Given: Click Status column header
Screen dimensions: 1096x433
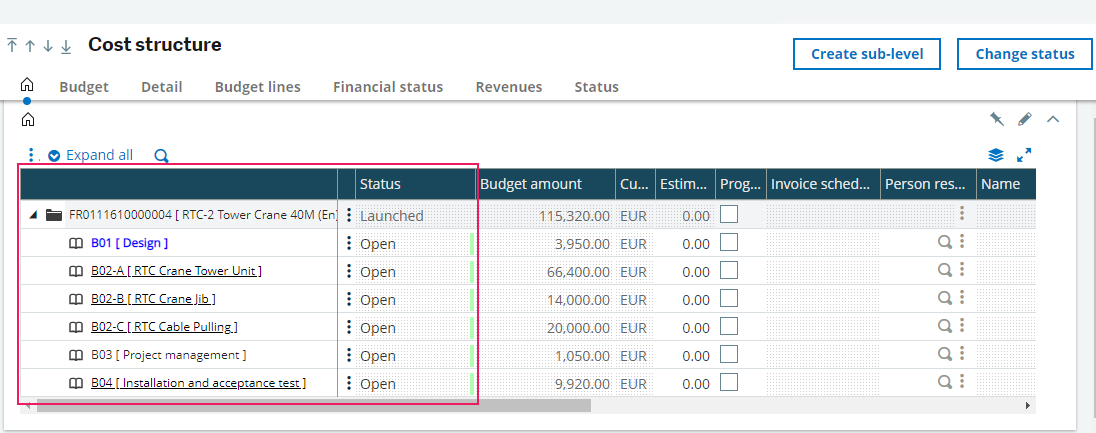Looking at the screenshot, I should pyautogui.click(x=414, y=184).
